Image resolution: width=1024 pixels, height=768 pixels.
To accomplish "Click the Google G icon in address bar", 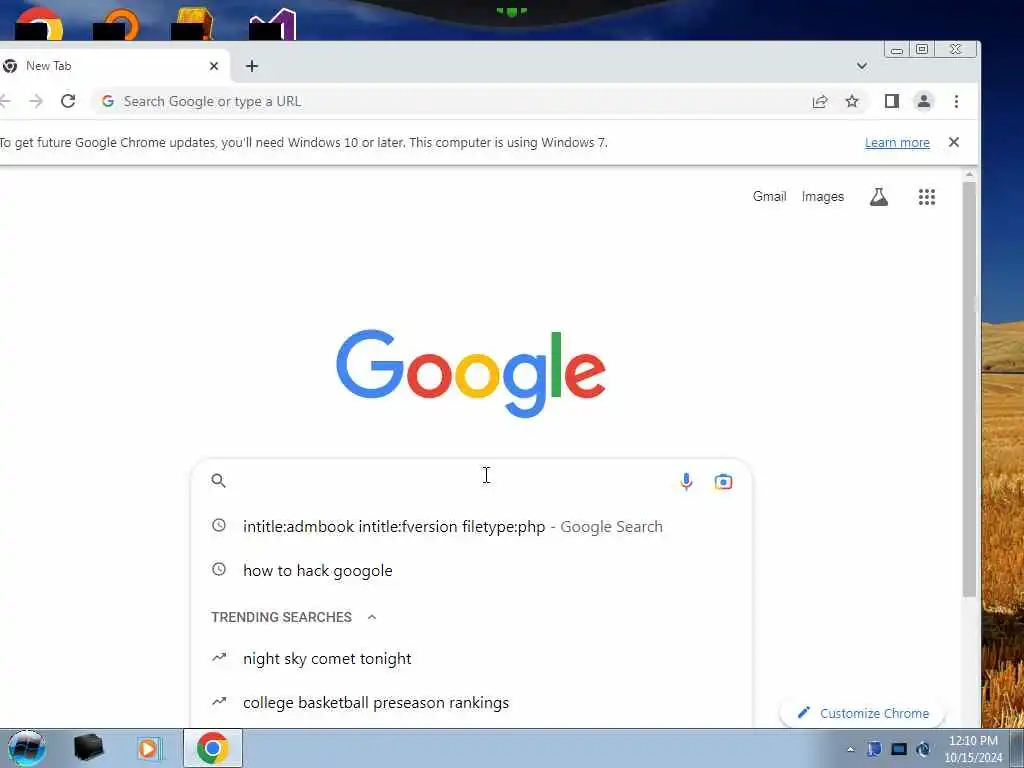I will click(x=108, y=101).
